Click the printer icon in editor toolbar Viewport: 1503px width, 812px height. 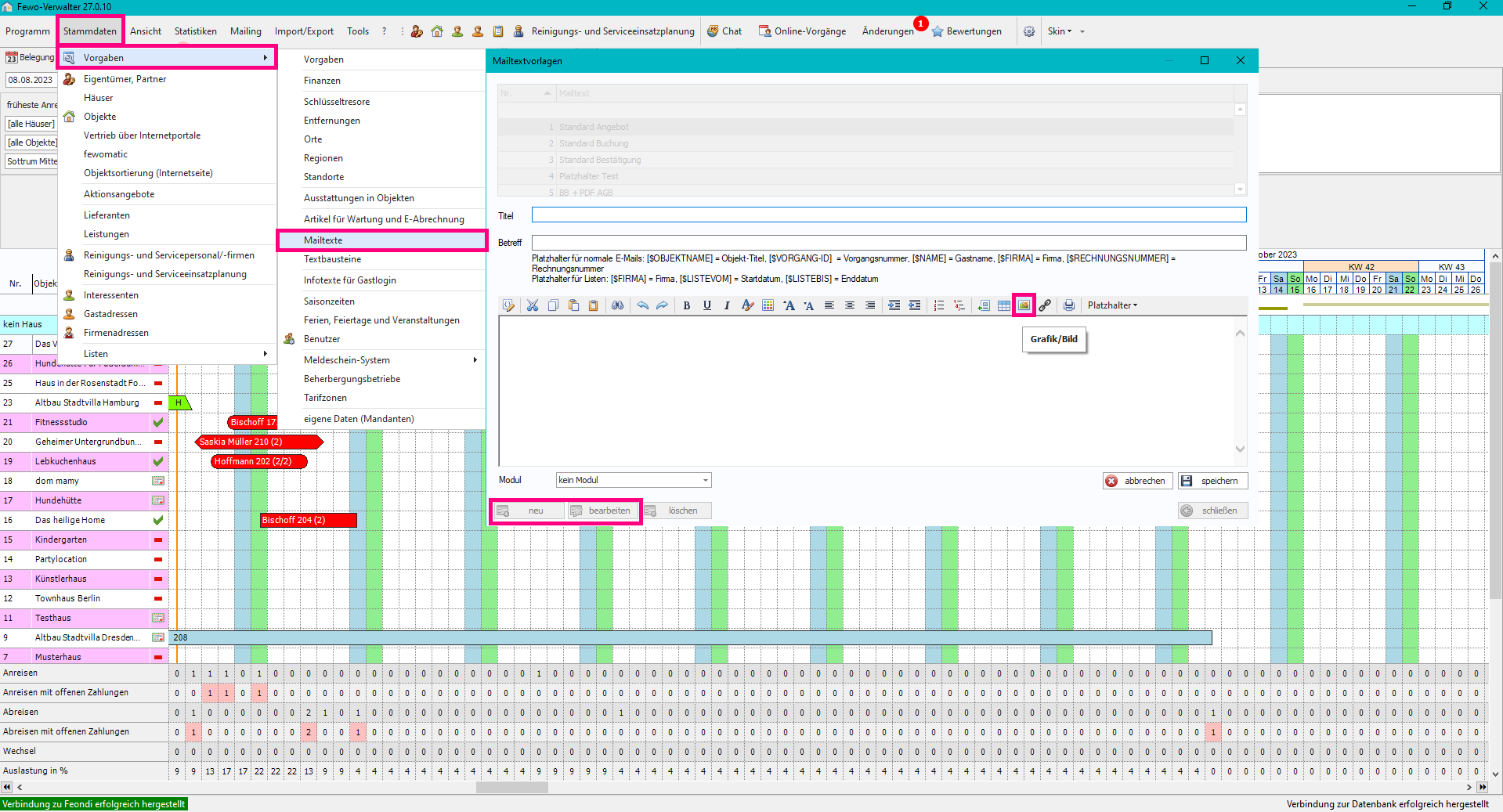pos(1069,305)
